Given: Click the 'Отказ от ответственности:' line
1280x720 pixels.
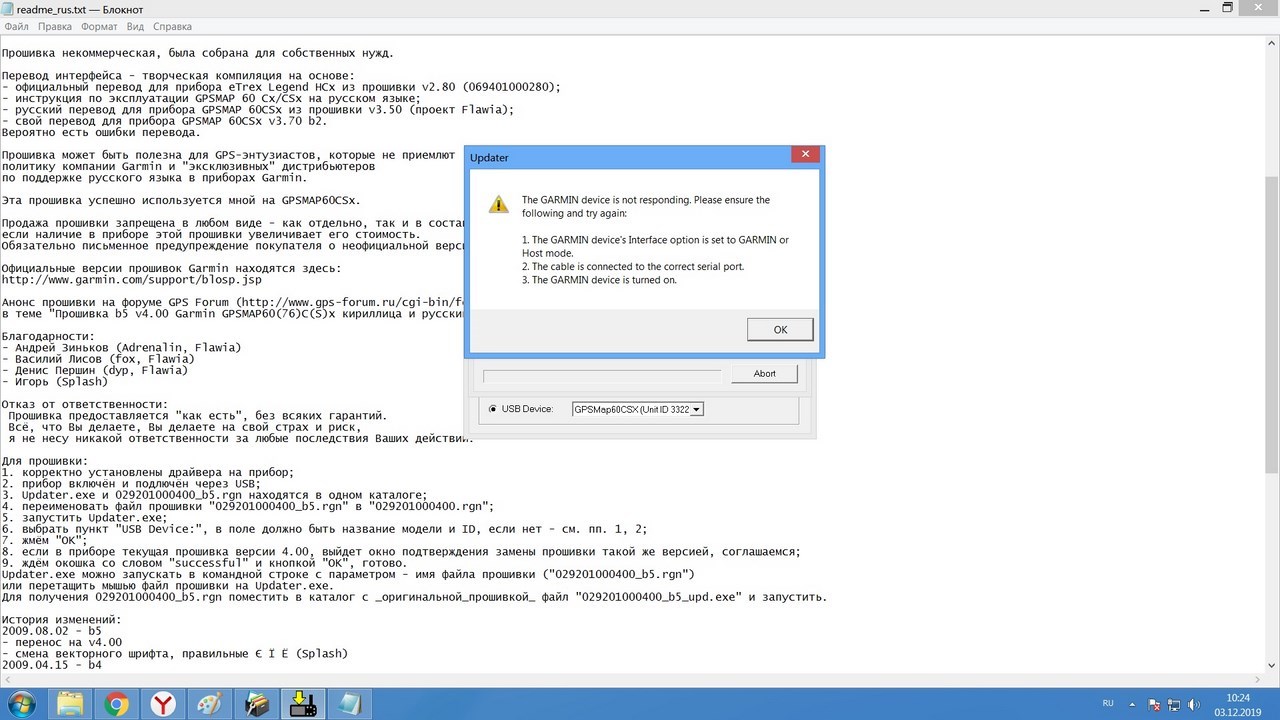Looking at the screenshot, I should 84,404.
